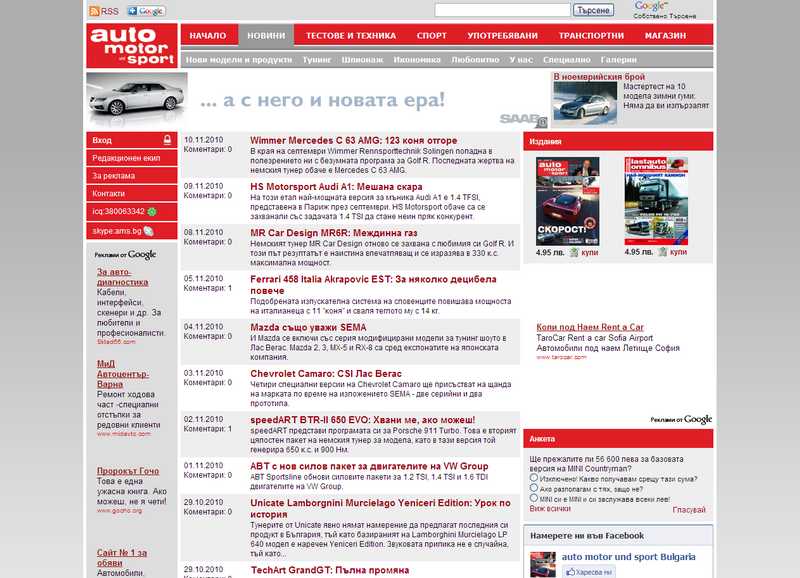
Task: Open the ТЕСТОВЕ И ТЕХНИКА menu tab
Action: tap(351, 36)
